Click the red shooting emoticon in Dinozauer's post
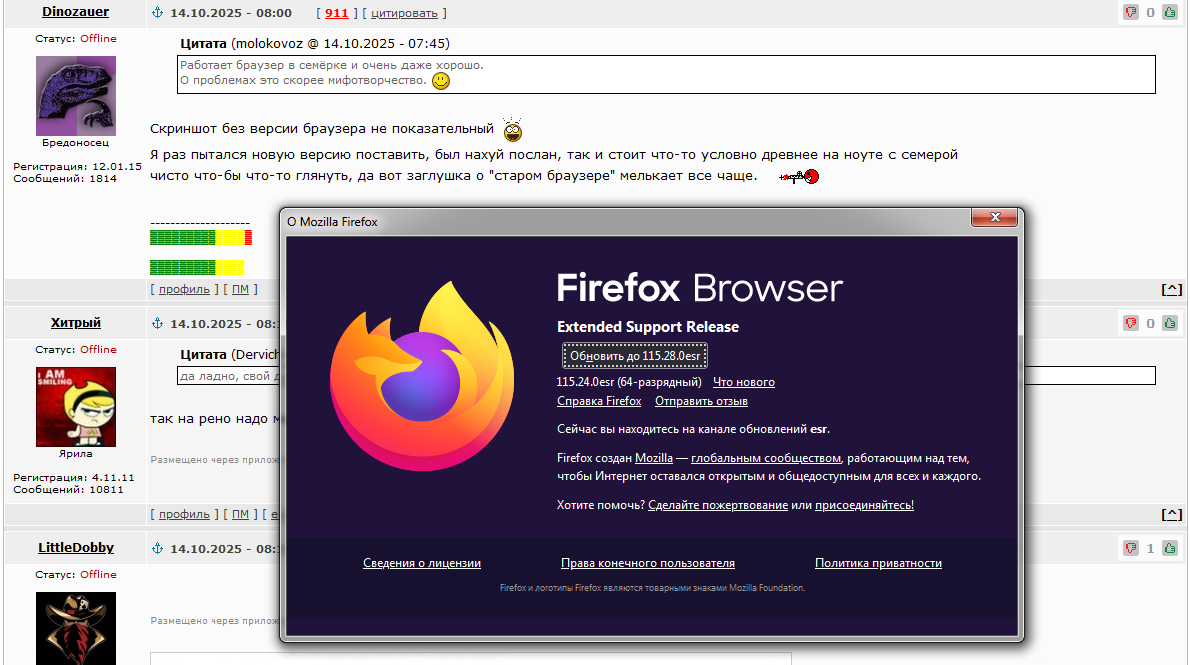The height and width of the screenshot is (665, 1190). 799,177
